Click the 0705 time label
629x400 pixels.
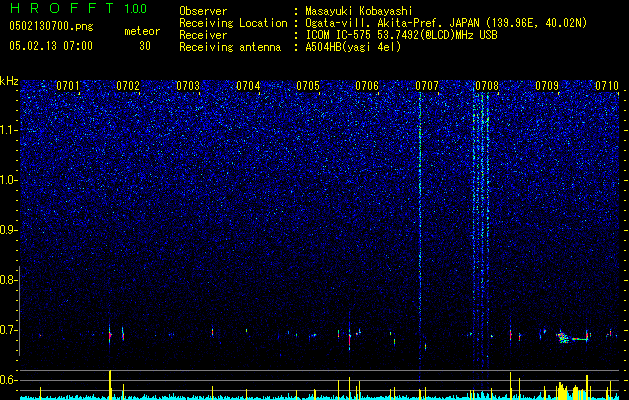coord(308,86)
